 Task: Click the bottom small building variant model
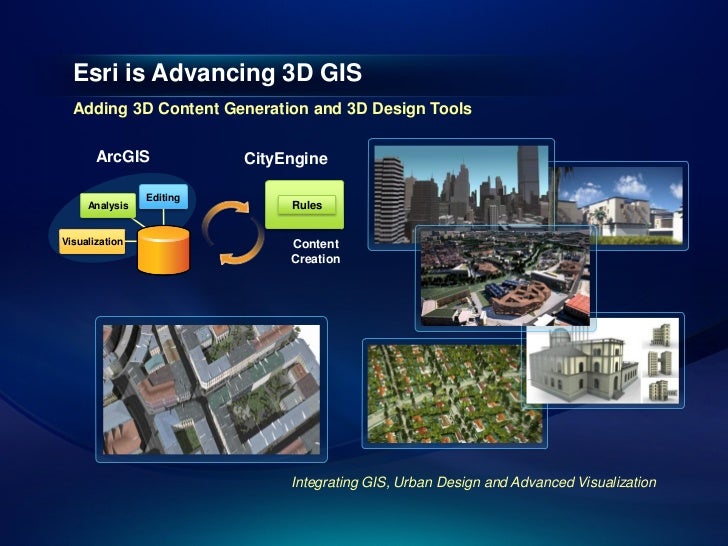661,391
